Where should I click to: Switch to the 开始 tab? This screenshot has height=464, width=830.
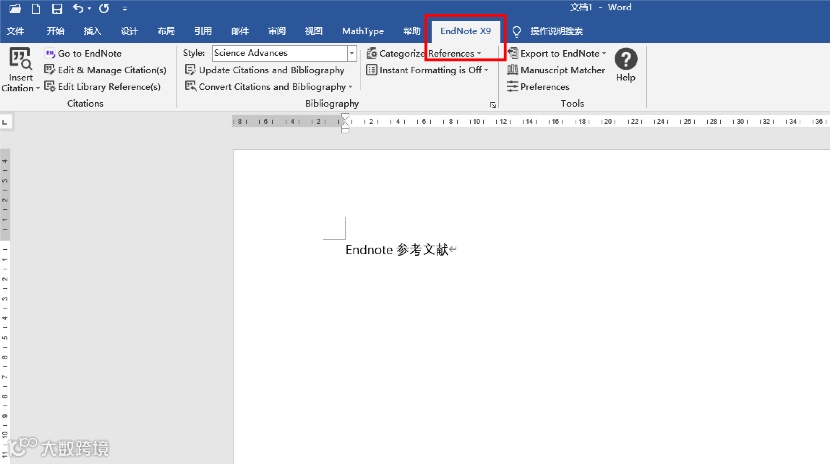point(55,31)
